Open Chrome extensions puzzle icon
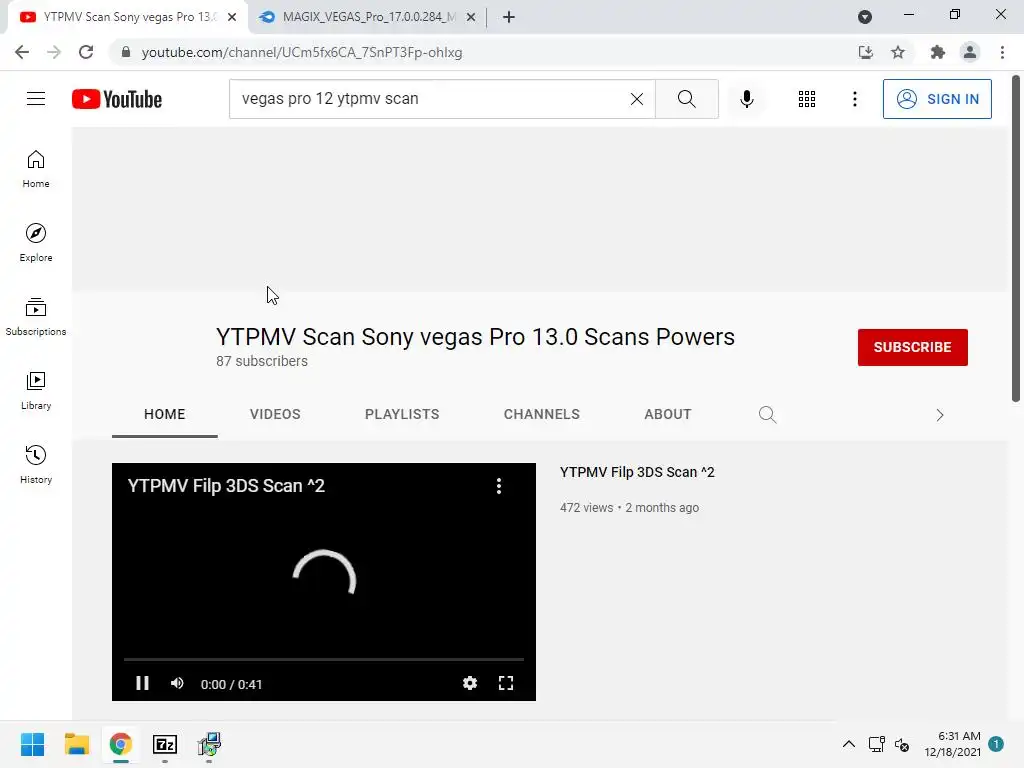1024x768 pixels. (x=937, y=52)
